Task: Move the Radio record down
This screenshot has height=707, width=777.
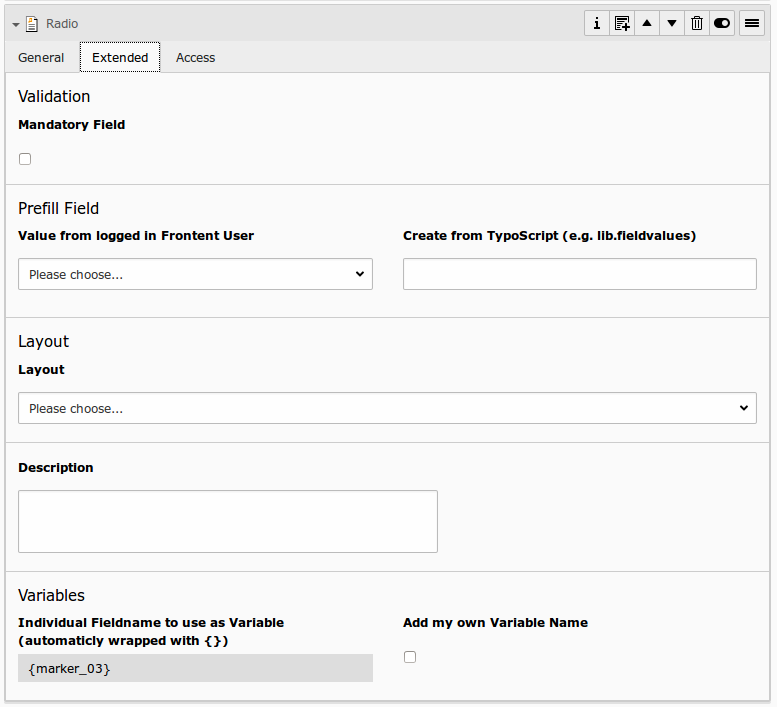Action: (x=672, y=23)
